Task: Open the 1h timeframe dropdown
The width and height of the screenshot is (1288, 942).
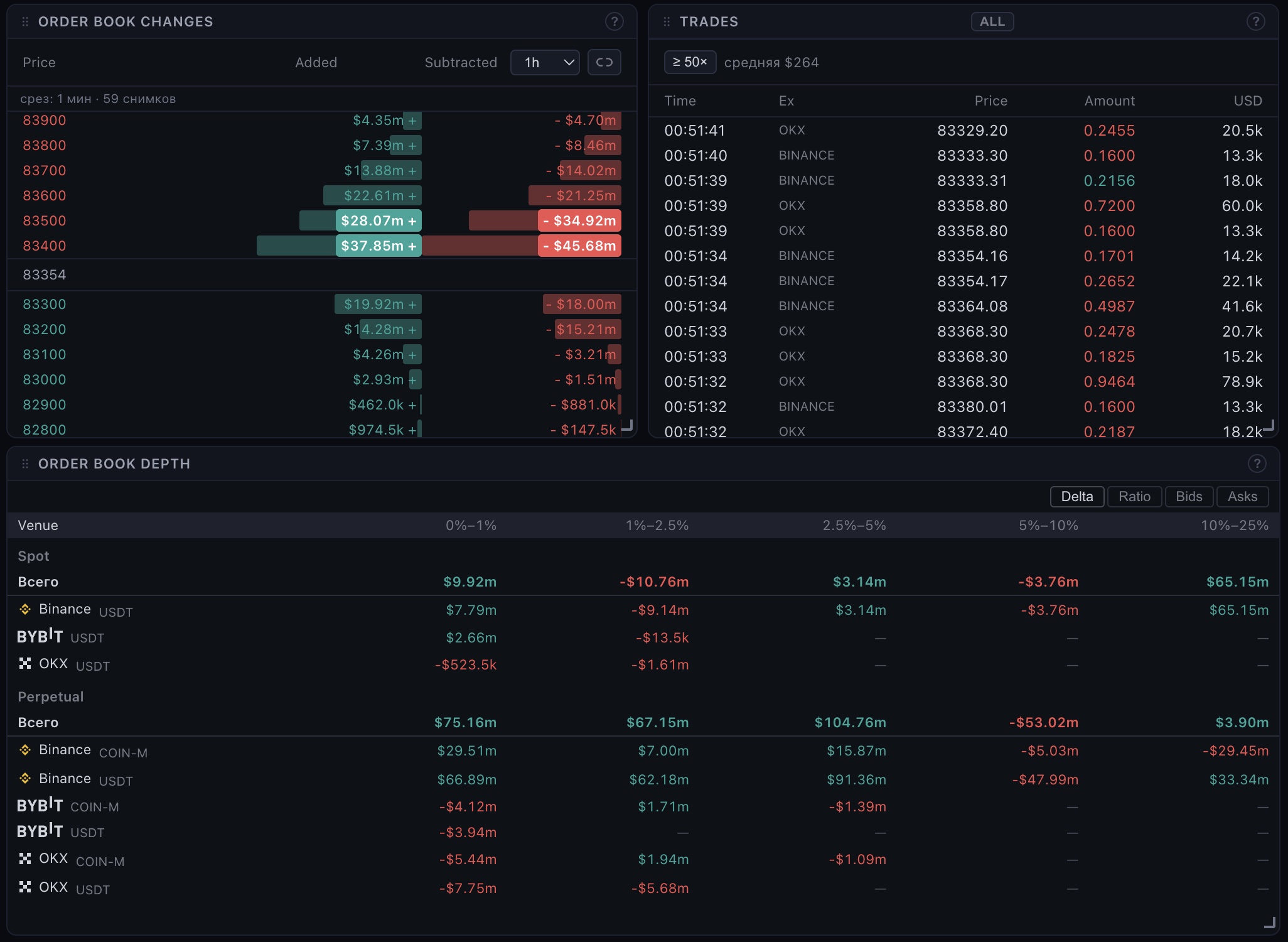Action: pos(545,62)
